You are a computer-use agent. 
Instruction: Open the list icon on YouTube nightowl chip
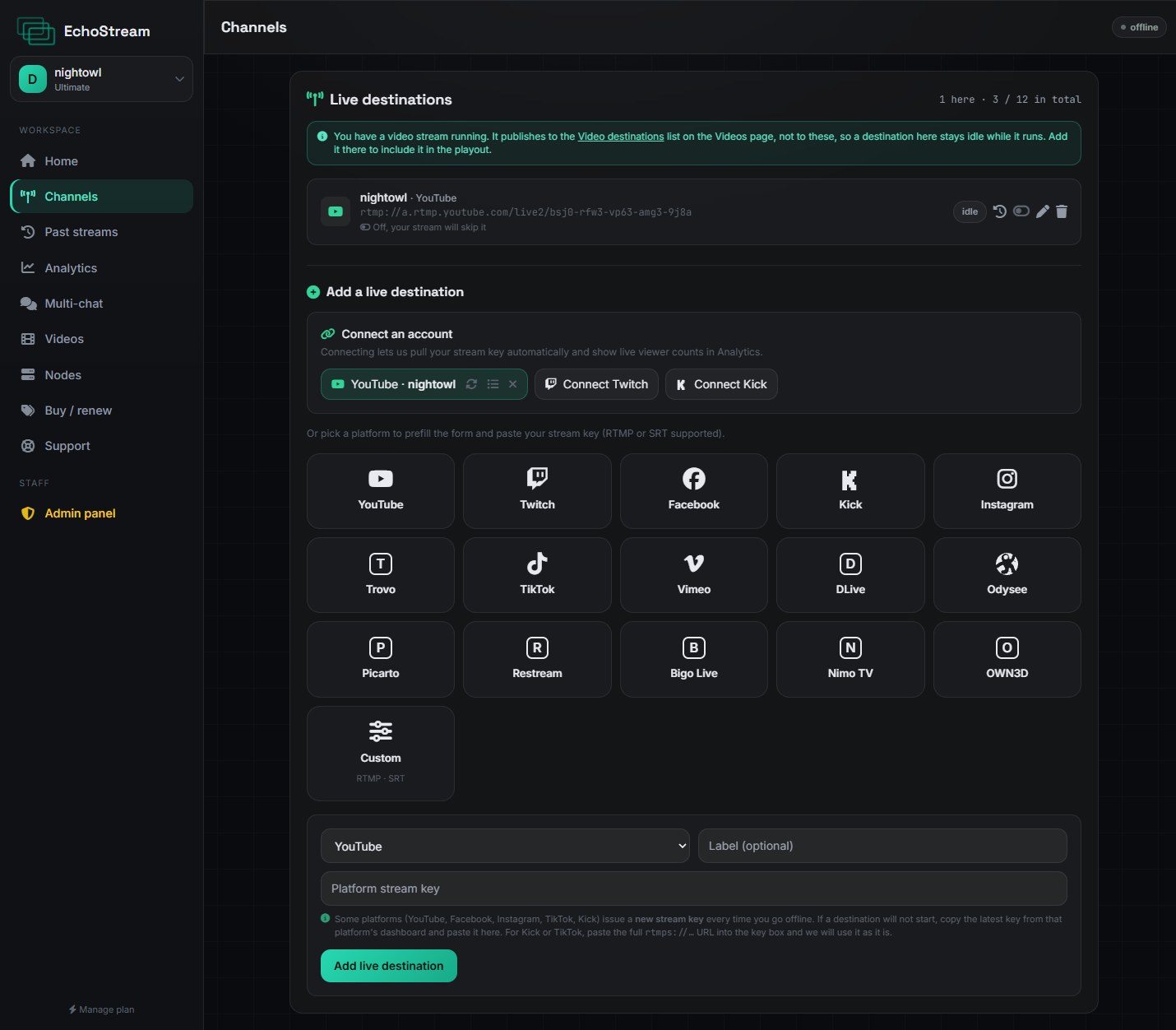click(x=493, y=384)
